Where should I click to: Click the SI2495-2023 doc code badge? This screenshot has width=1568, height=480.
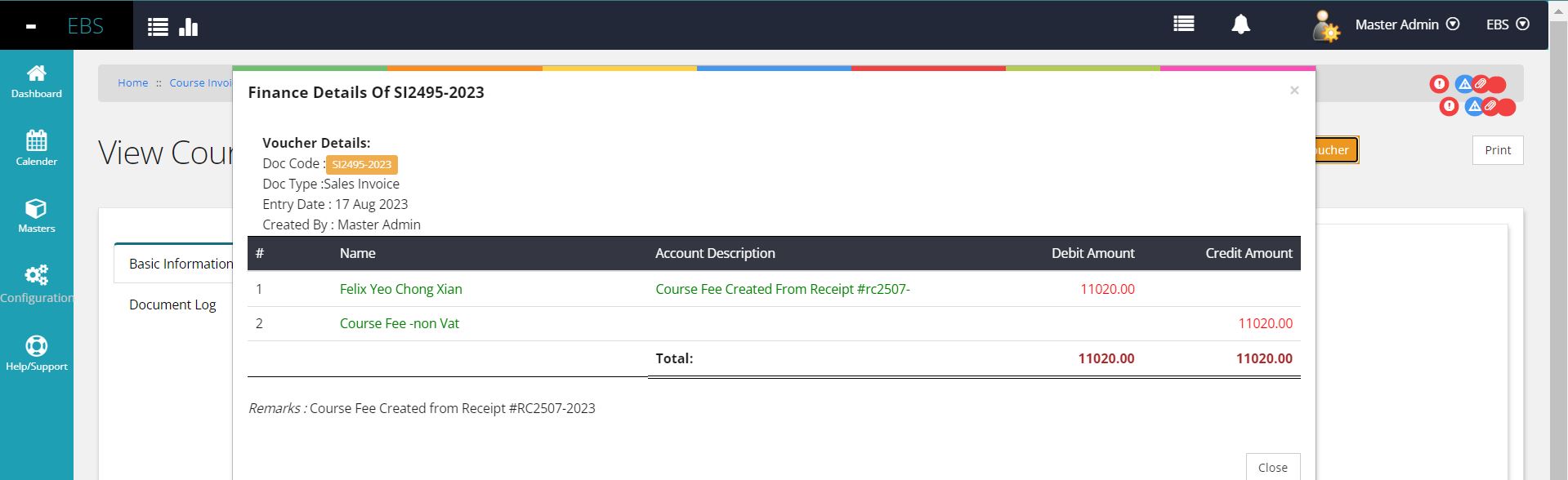tap(361, 165)
